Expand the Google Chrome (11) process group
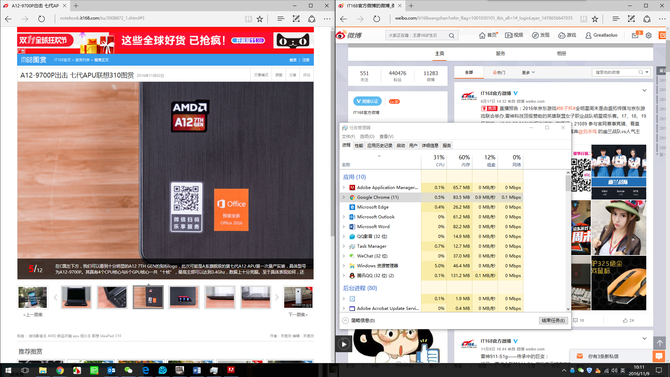The width and height of the screenshot is (670, 377). pos(344,197)
